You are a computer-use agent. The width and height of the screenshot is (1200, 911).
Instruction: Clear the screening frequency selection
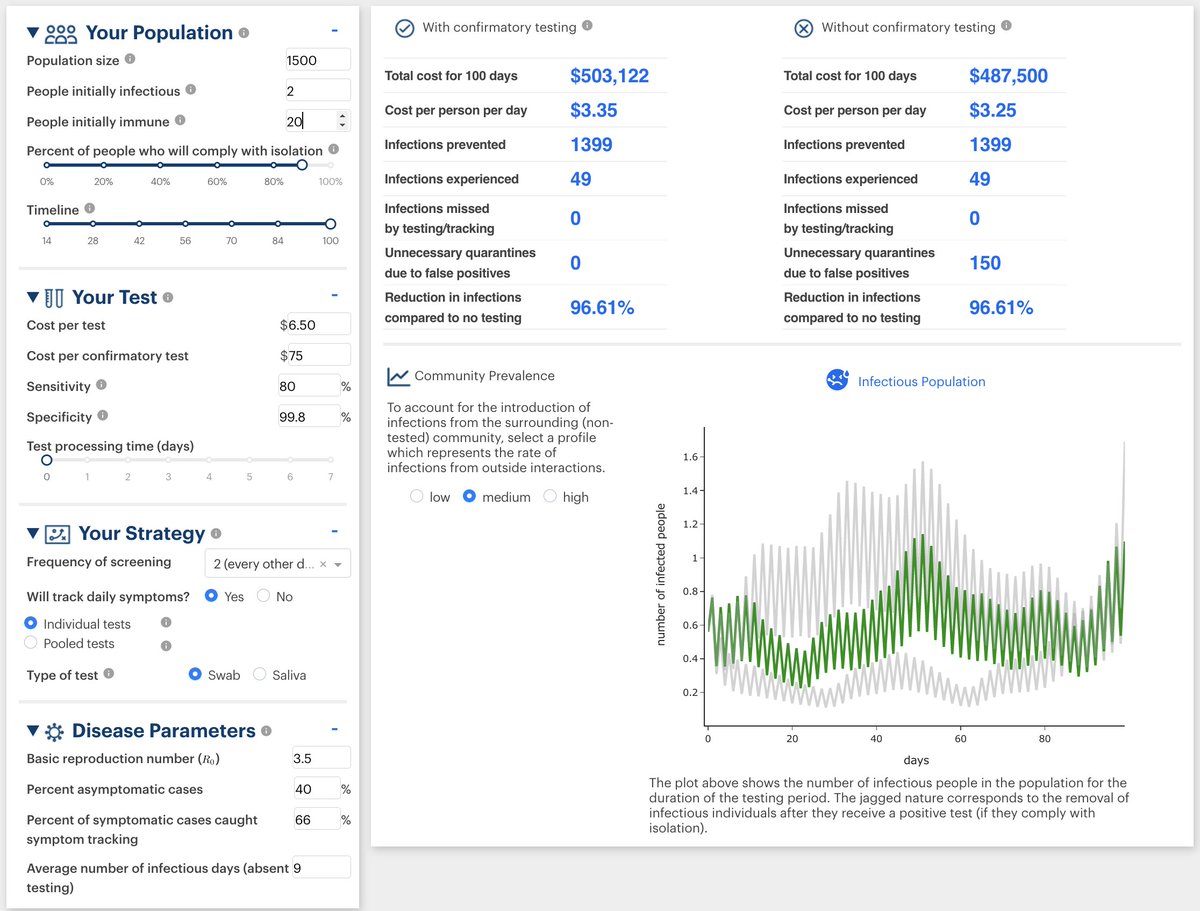click(x=323, y=565)
